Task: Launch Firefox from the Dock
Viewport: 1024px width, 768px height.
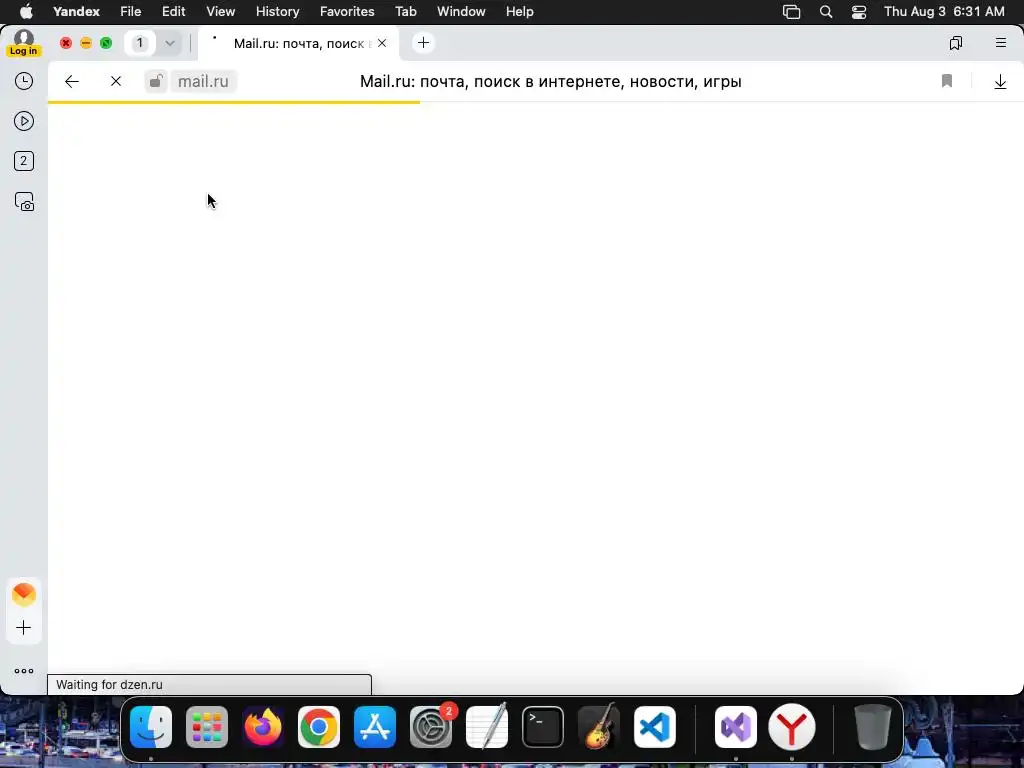Action: point(263,727)
